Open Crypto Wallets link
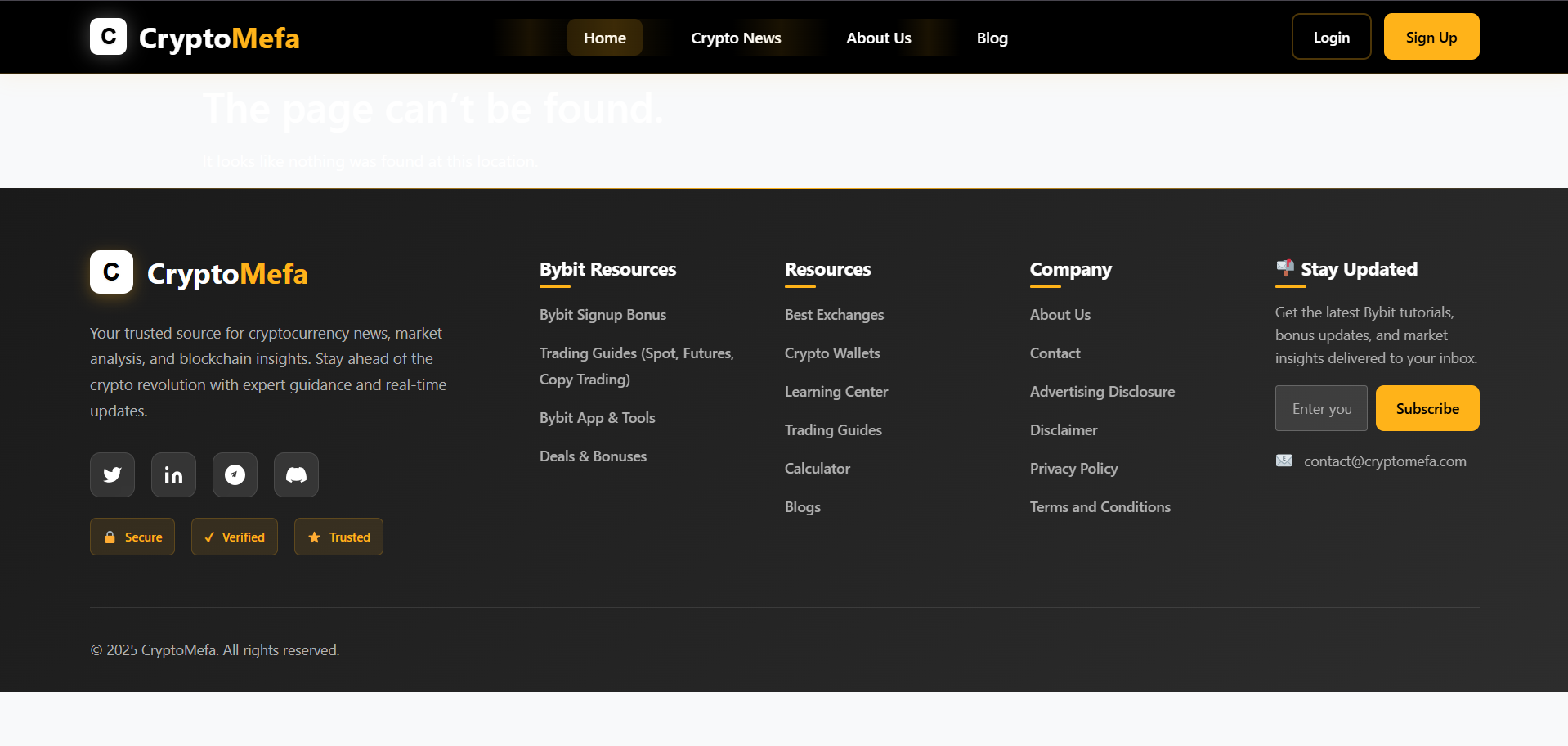The height and width of the screenshot is (746, 1568). coord(832,353)
